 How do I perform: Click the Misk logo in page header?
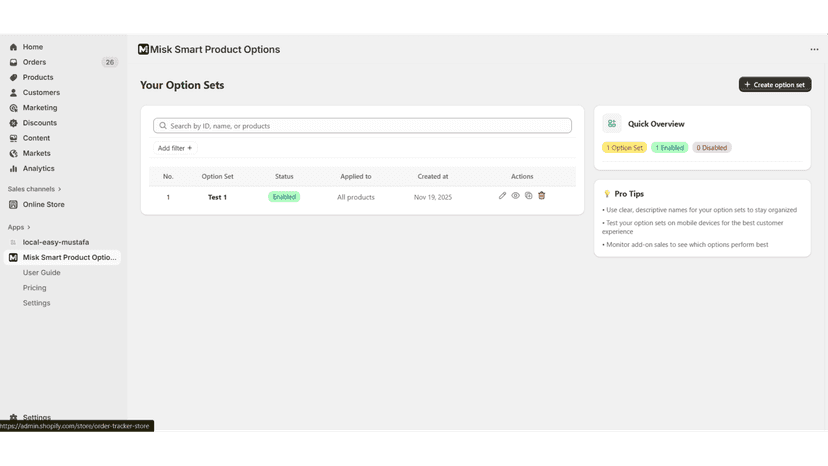coord(143,49)
